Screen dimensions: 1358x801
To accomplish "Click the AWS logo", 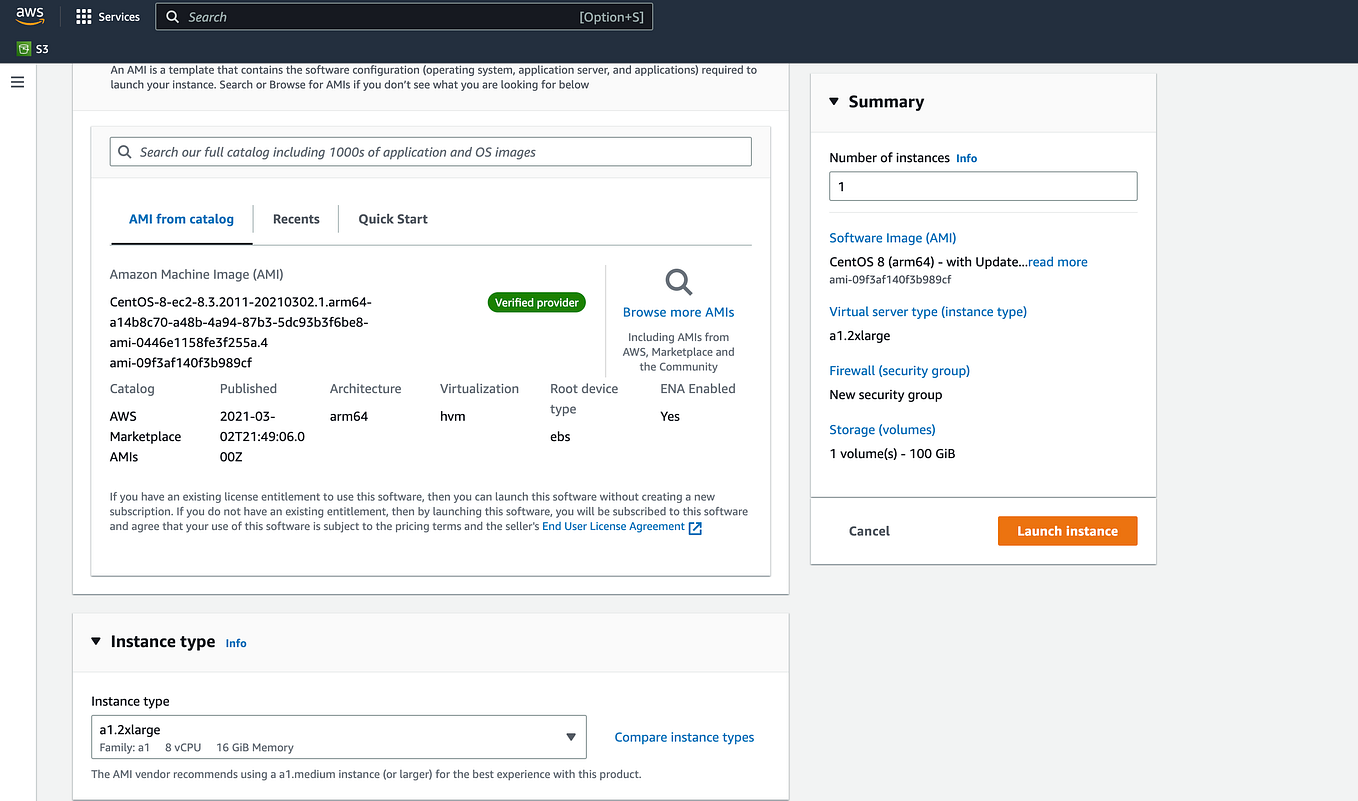I will (28, 16).
